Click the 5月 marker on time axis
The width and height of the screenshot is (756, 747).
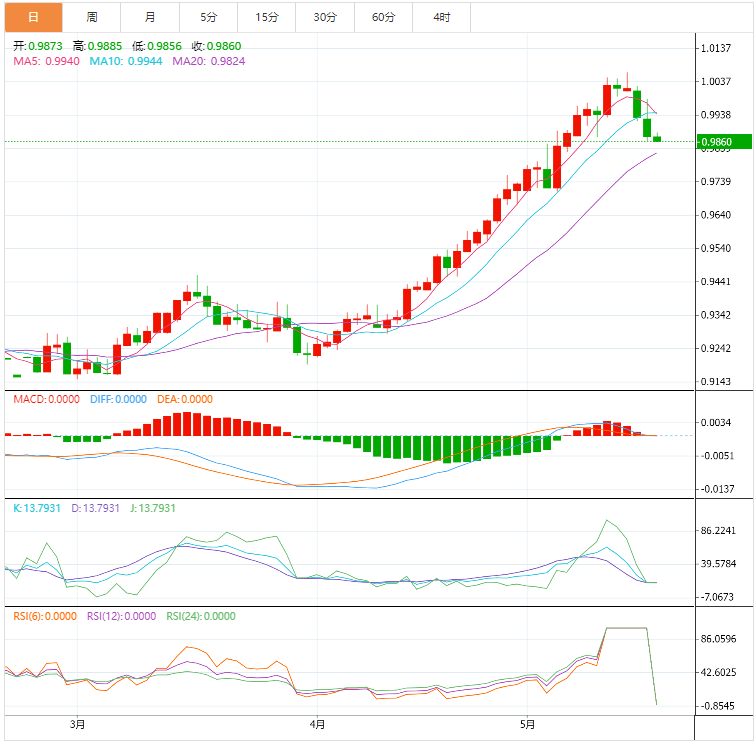point(527,723)
